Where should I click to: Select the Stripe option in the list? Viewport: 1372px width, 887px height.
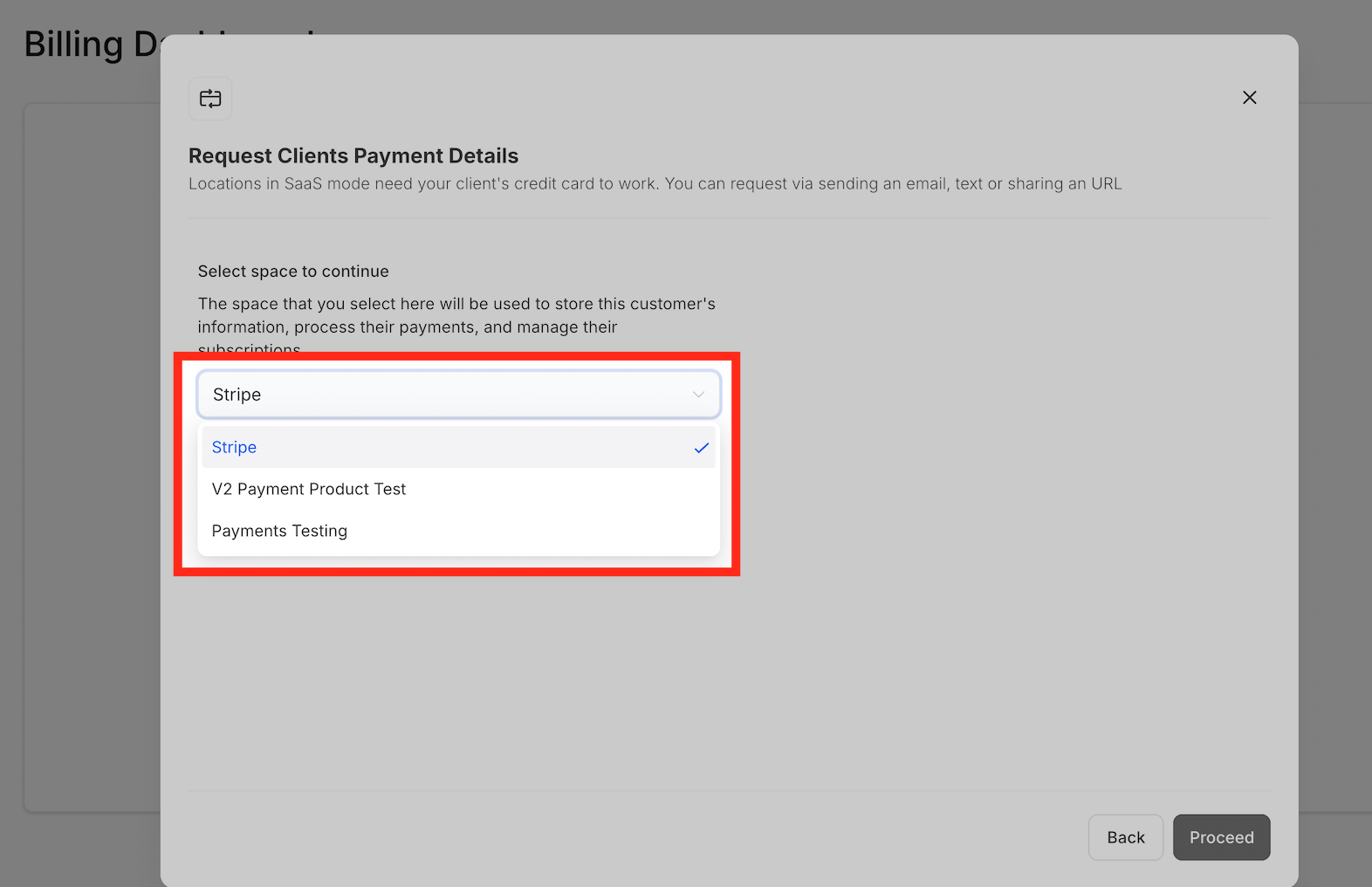coord(234,447)
